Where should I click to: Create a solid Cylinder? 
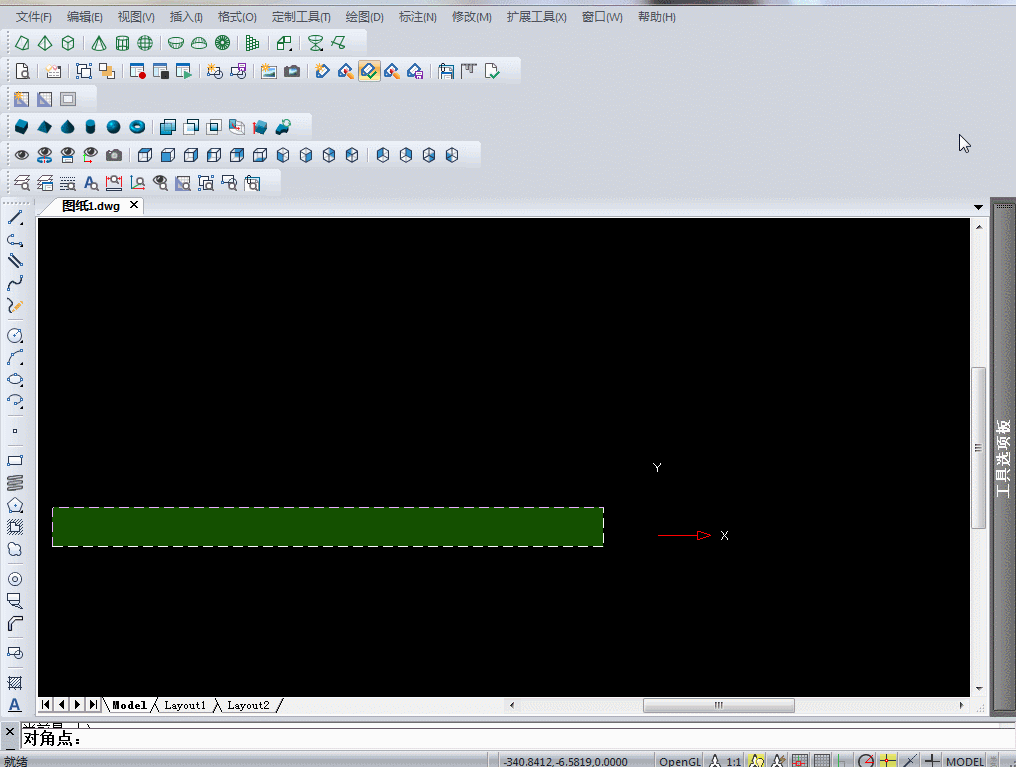pos(91,127)
